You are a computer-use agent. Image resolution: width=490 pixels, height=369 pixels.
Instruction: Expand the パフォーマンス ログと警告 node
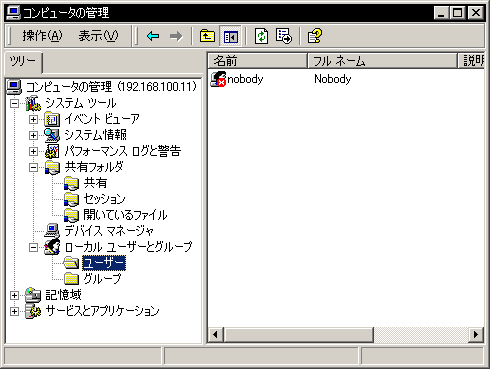point(33,151)
